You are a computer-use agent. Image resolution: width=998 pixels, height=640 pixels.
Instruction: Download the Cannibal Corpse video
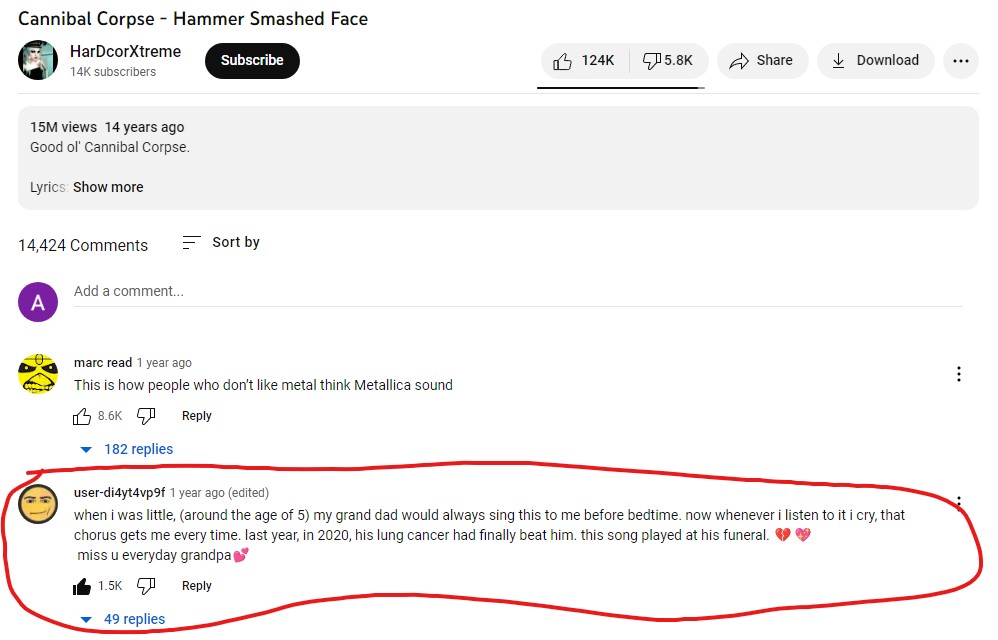coord(875,61)
